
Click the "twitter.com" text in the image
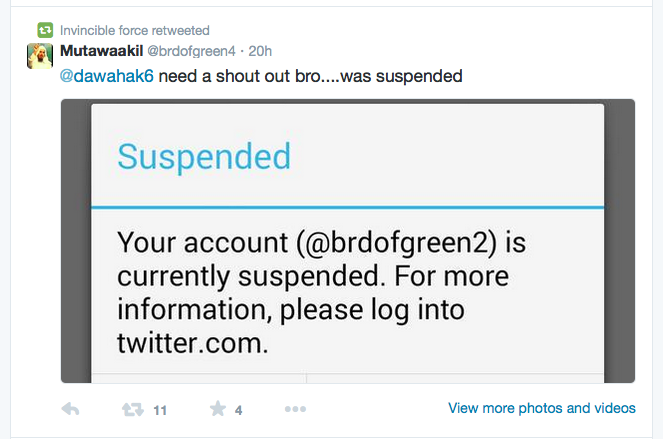(193, 345)
